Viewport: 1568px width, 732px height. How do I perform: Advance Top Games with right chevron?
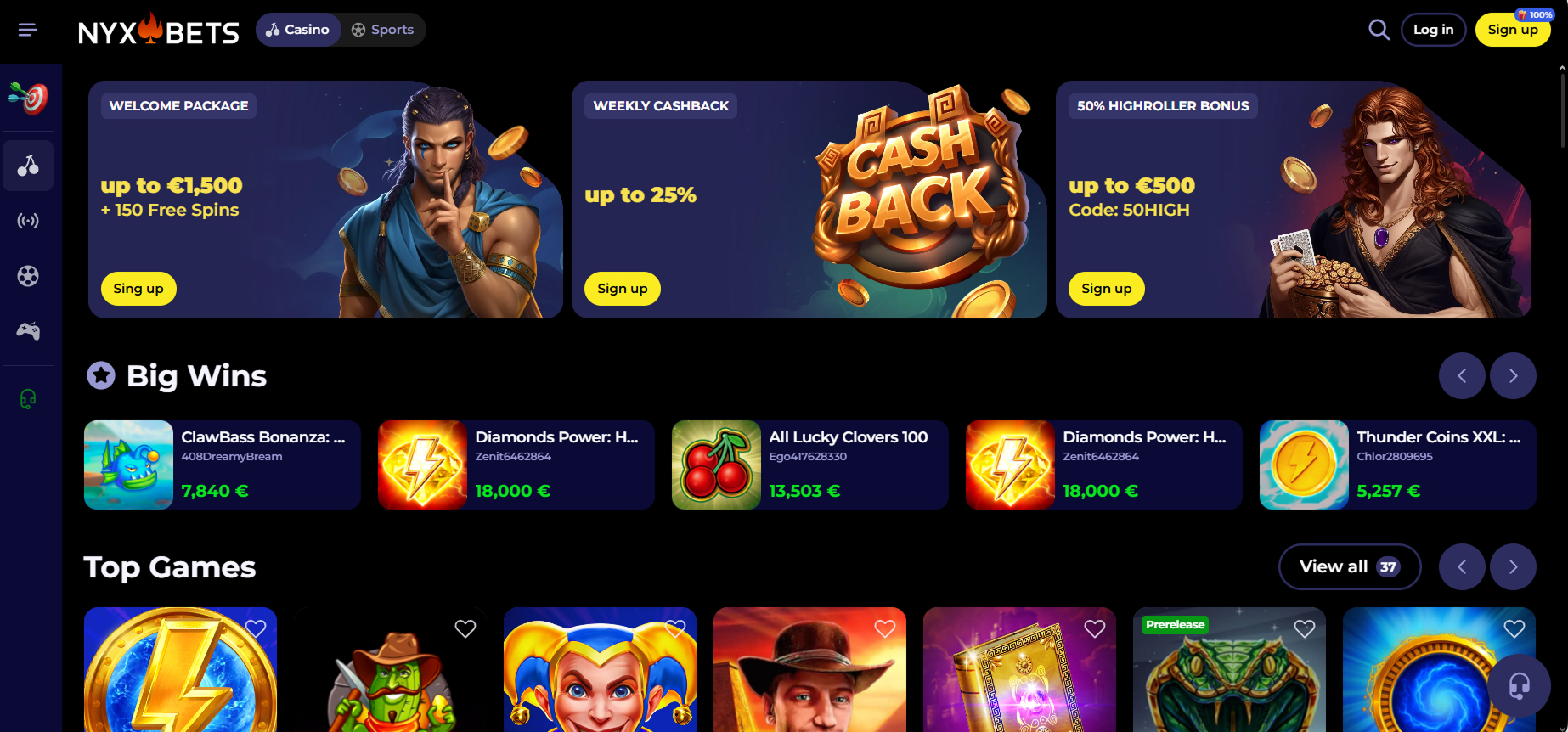1513,566
